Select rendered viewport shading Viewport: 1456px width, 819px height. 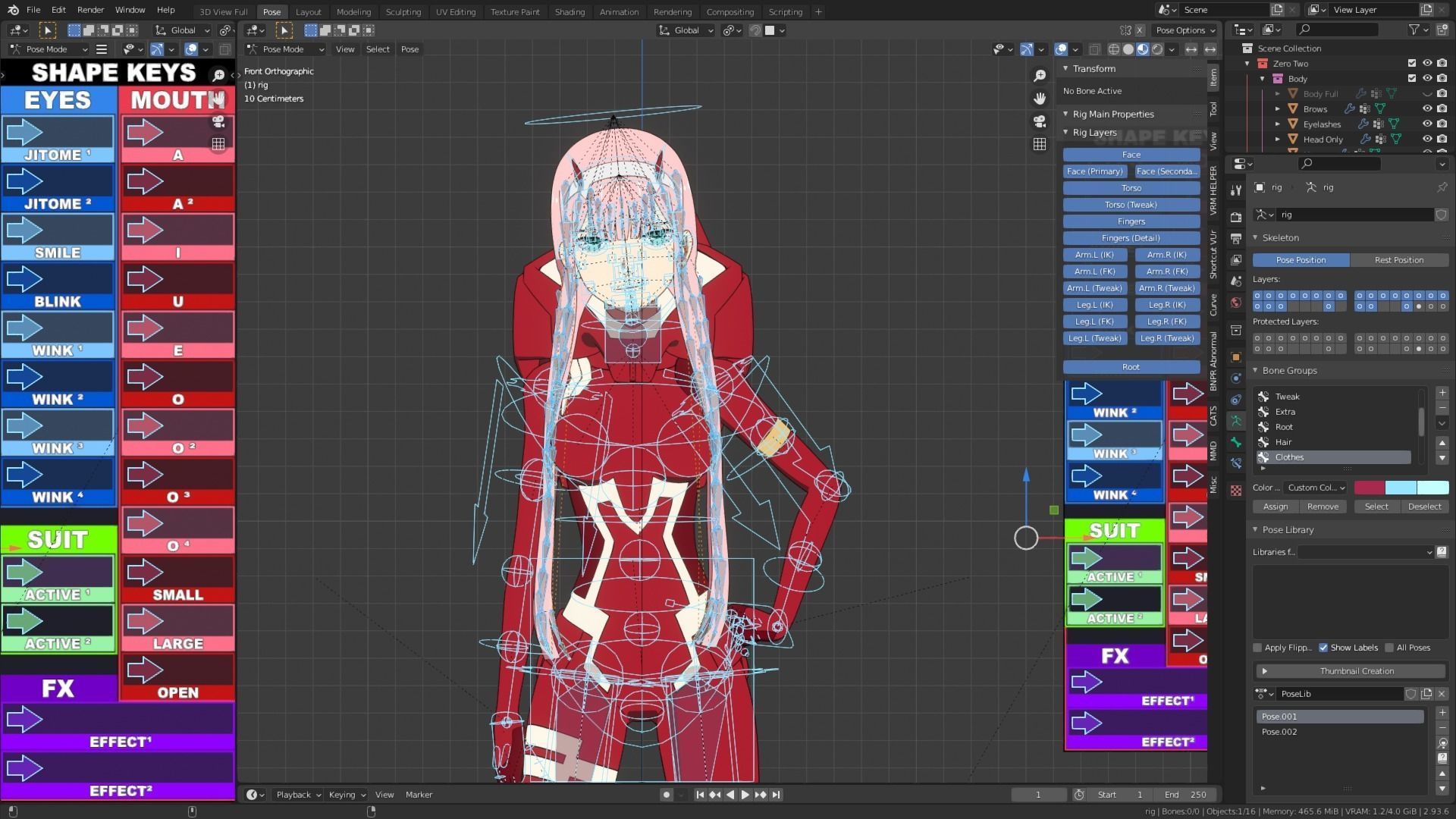coord(1157,49)
